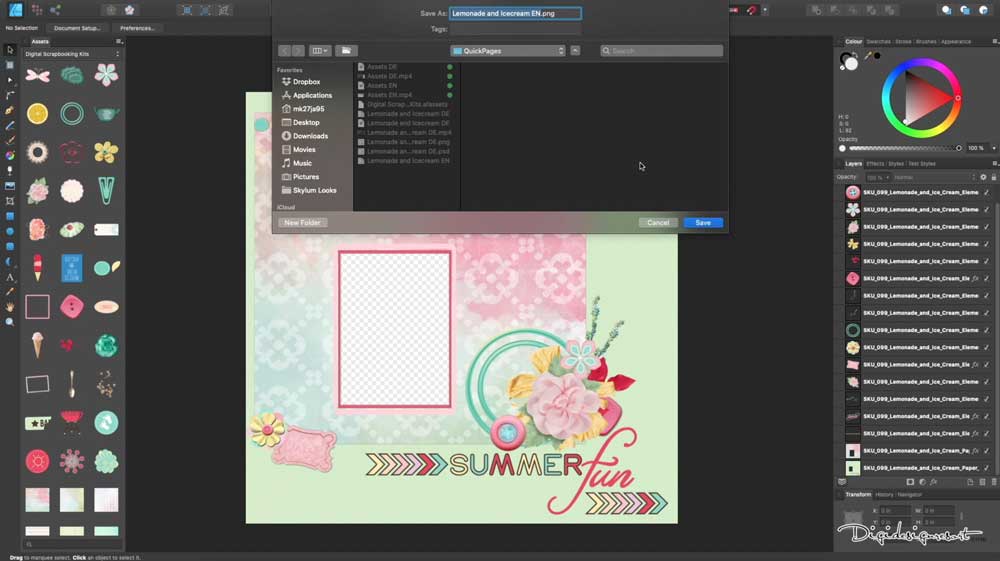Select the Node tool

[x=10, y=80]
